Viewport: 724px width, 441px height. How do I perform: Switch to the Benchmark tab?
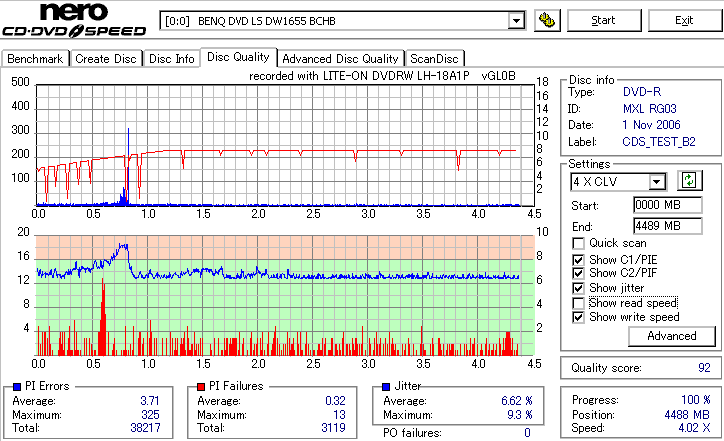[36, 59]
